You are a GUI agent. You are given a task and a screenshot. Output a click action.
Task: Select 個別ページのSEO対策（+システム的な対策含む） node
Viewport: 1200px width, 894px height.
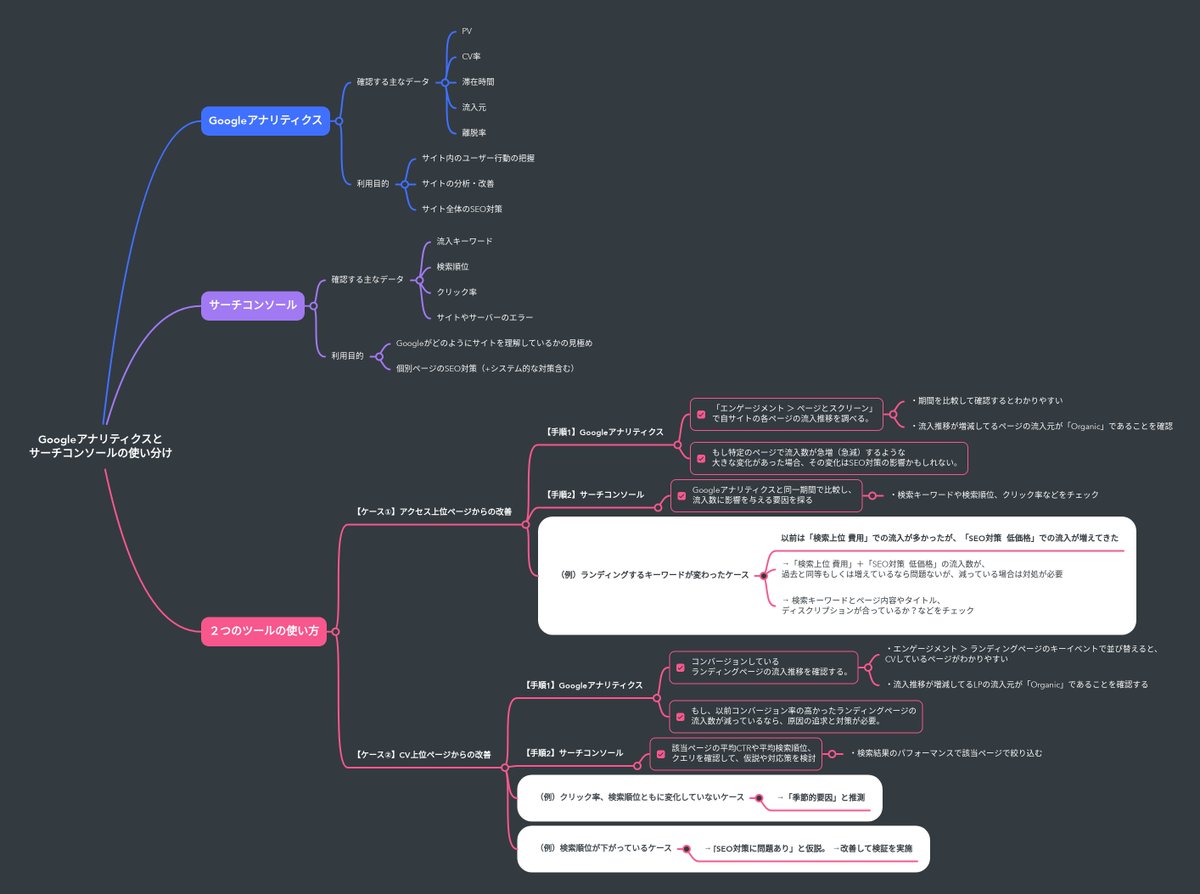[485, 368]
